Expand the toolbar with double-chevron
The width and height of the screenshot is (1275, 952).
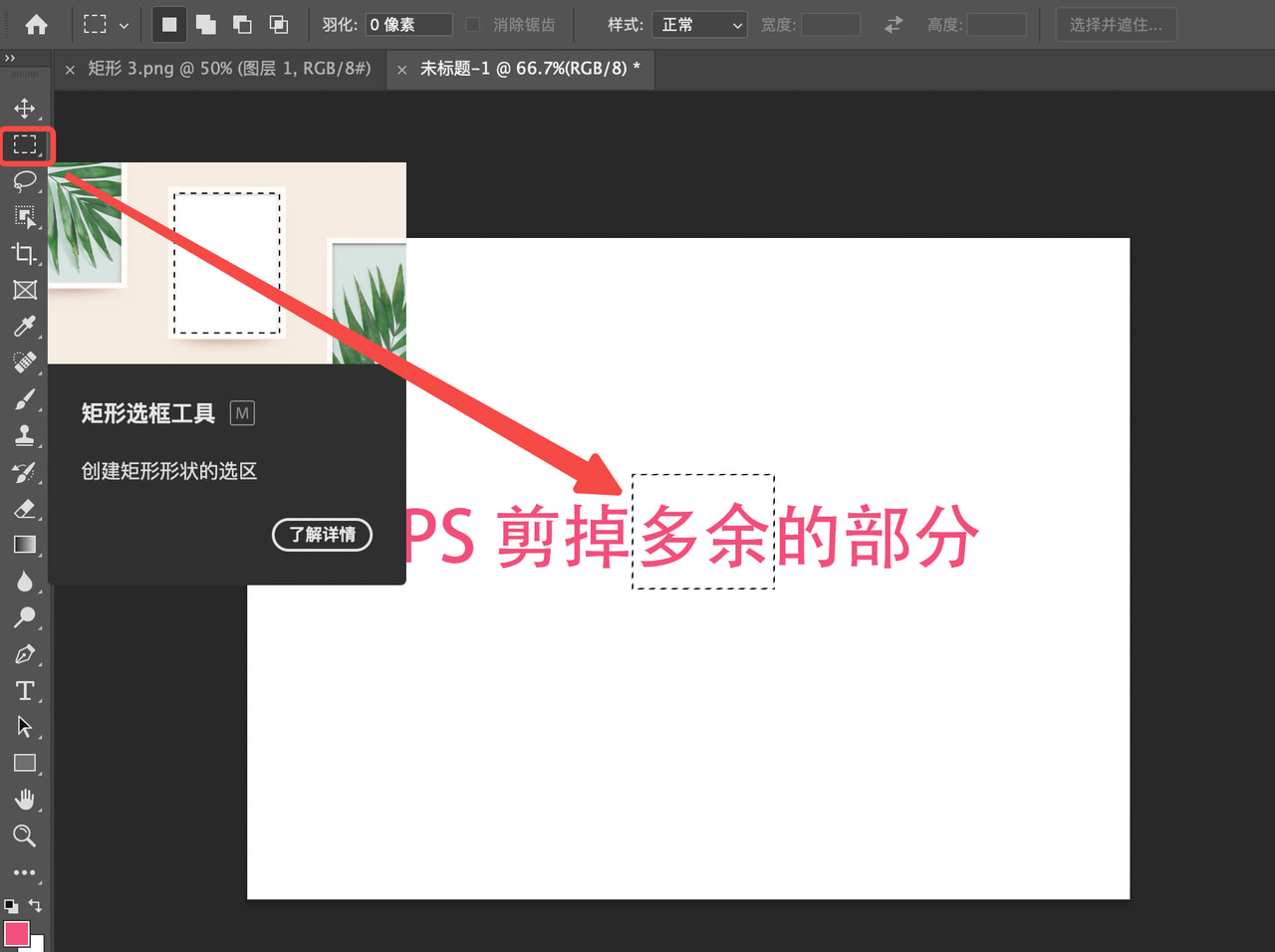point(10,58)
